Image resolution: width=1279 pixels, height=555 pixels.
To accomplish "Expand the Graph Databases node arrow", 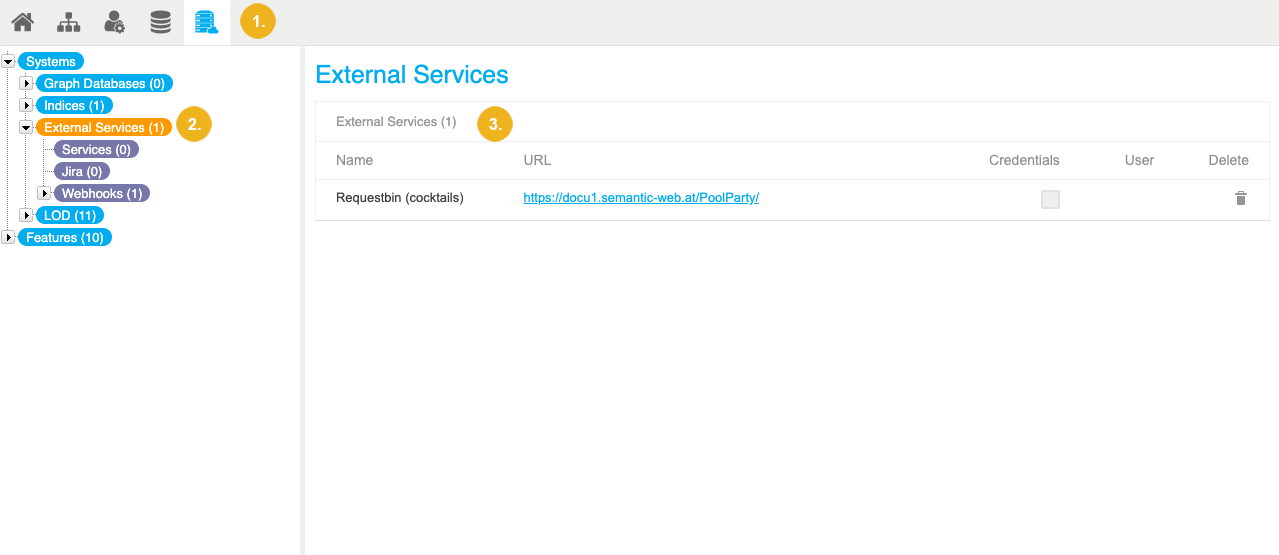I will pos(27,83).
